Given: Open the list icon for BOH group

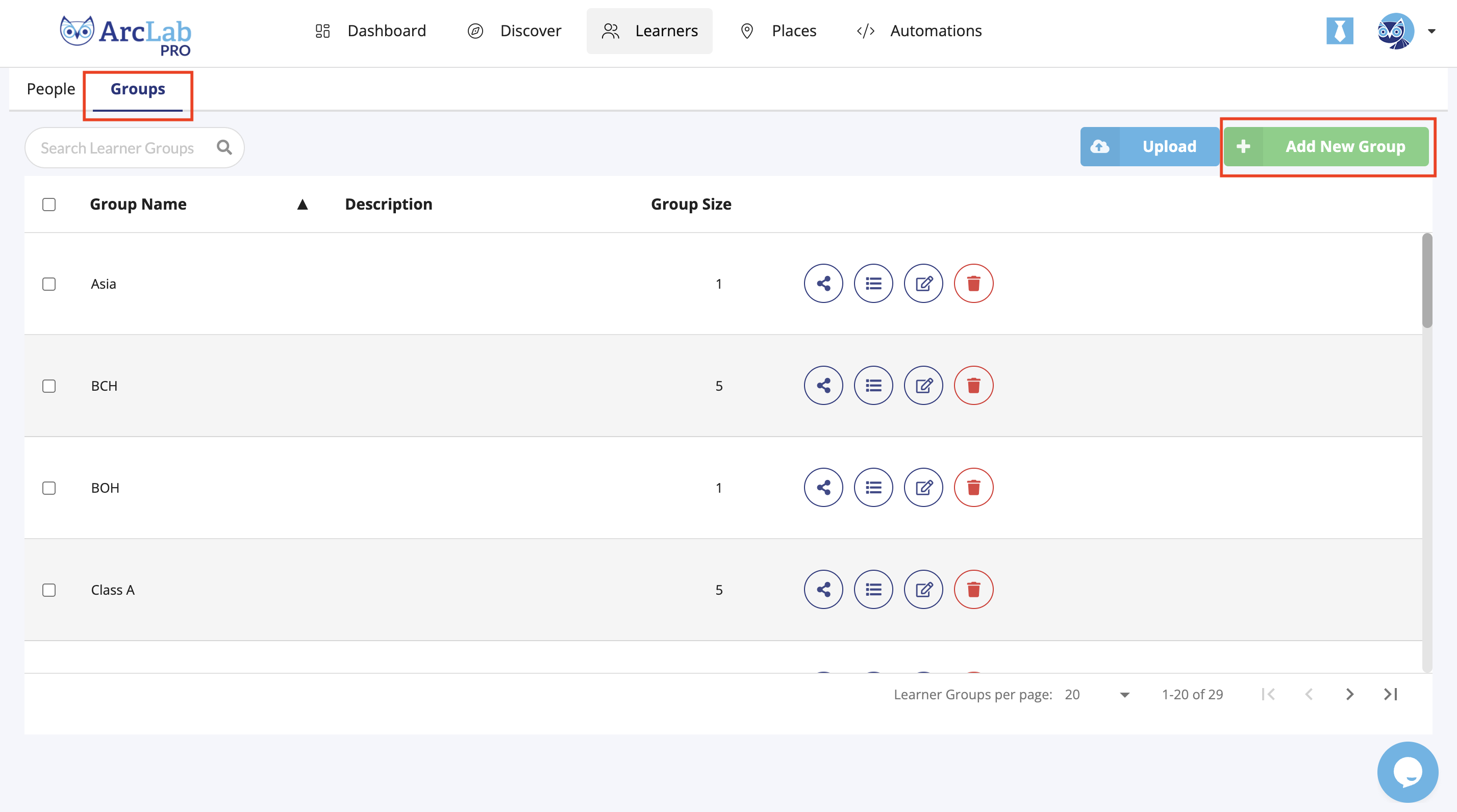Looking at the screenshot, I should (x=873, y=488).
